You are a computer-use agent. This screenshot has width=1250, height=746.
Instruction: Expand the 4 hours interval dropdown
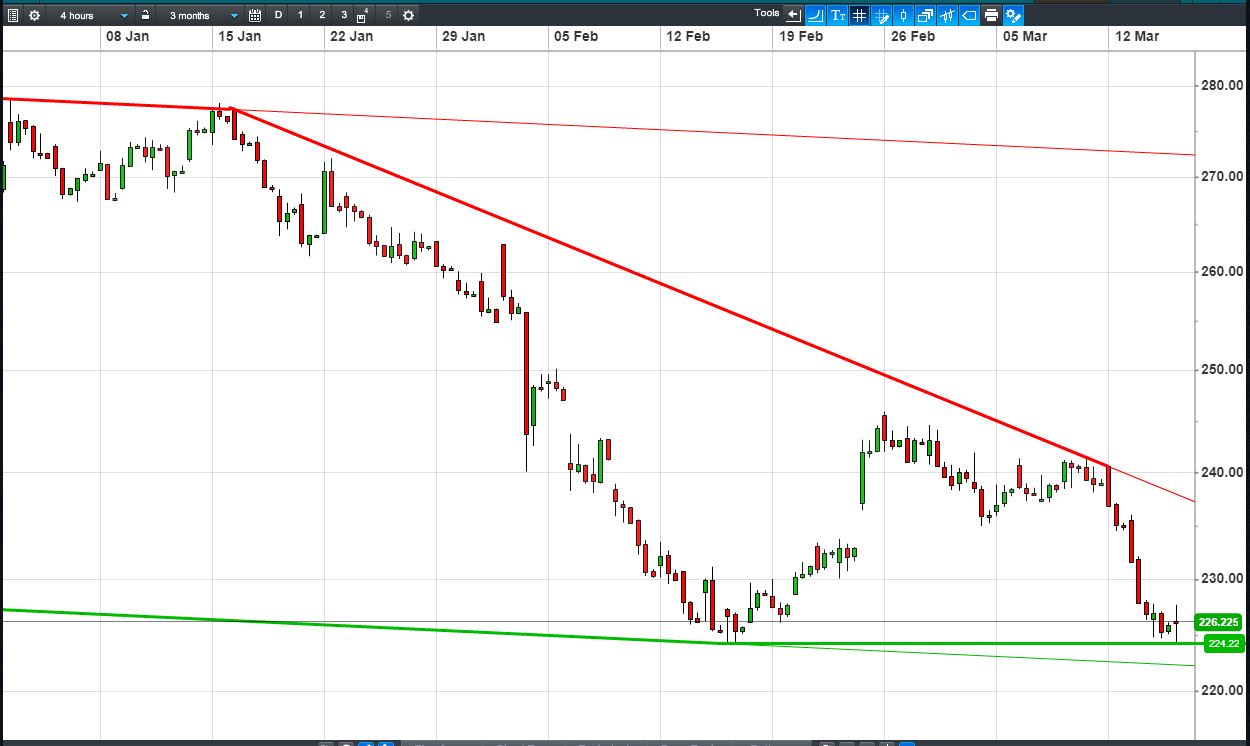tap(92, 15)
